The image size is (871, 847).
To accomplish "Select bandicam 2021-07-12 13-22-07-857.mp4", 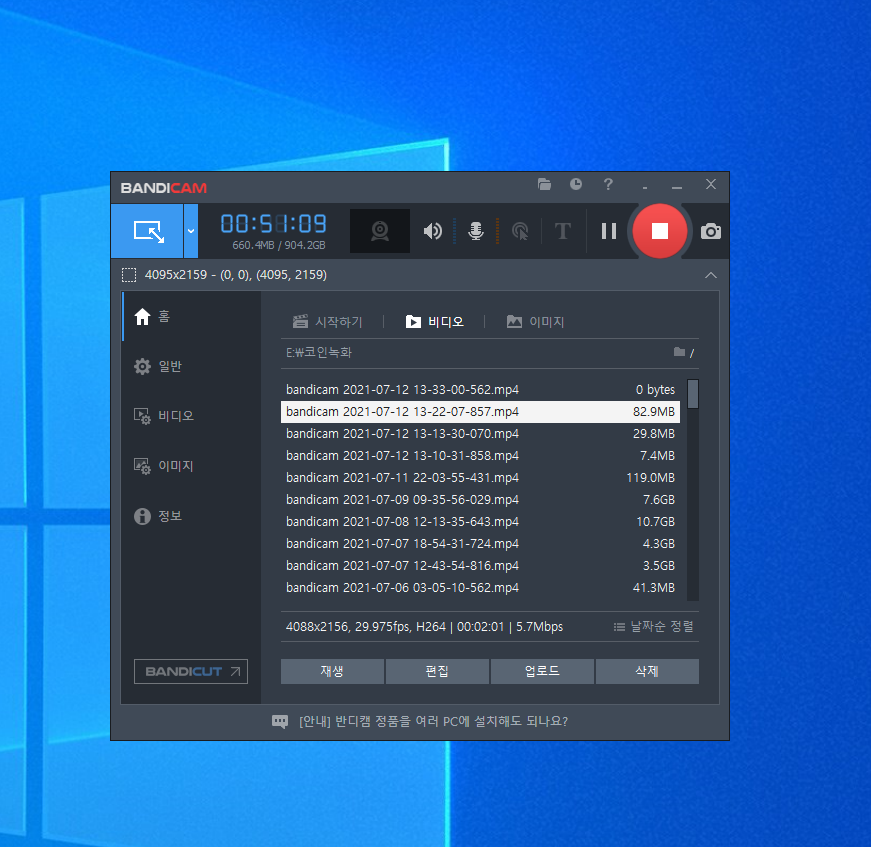I will (x=480, y=412).
